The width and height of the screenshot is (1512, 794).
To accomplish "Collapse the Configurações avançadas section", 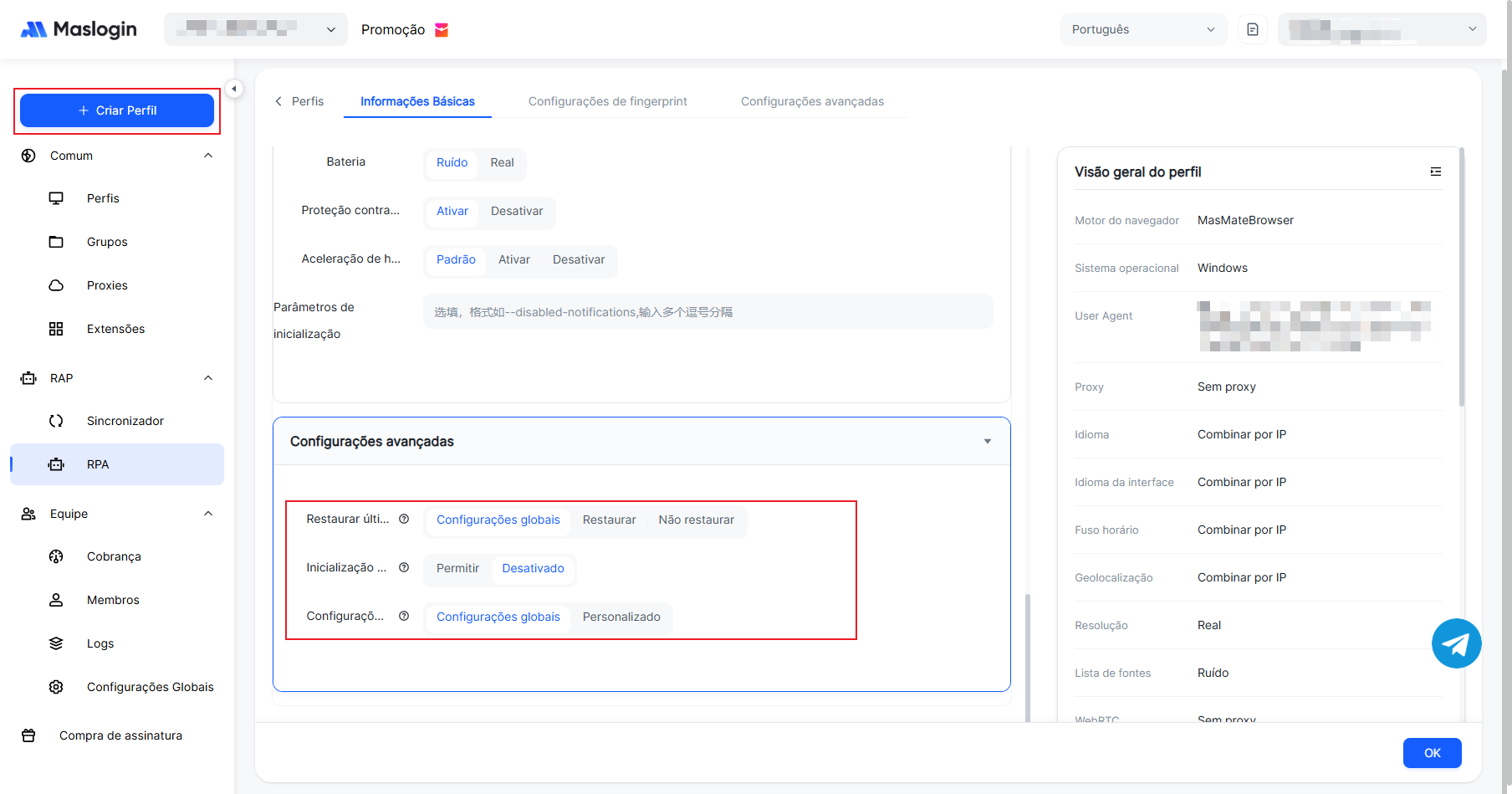I will pos(987,441).
